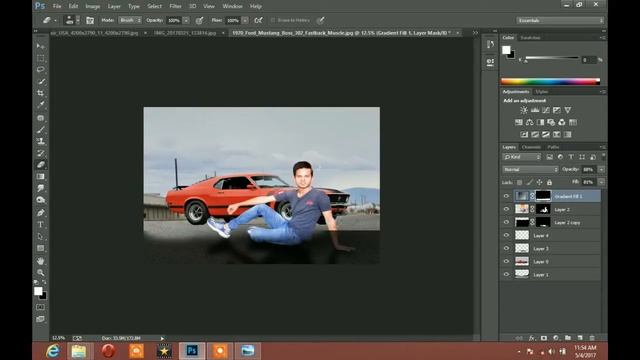
Task: Open the layer Fill dropdown arrow
Action: click(x=601, y=182)
